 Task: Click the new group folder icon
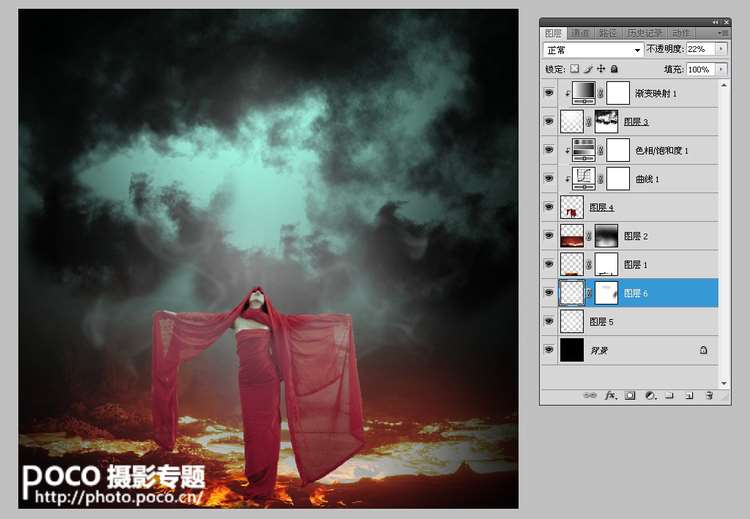pos(670,396)
